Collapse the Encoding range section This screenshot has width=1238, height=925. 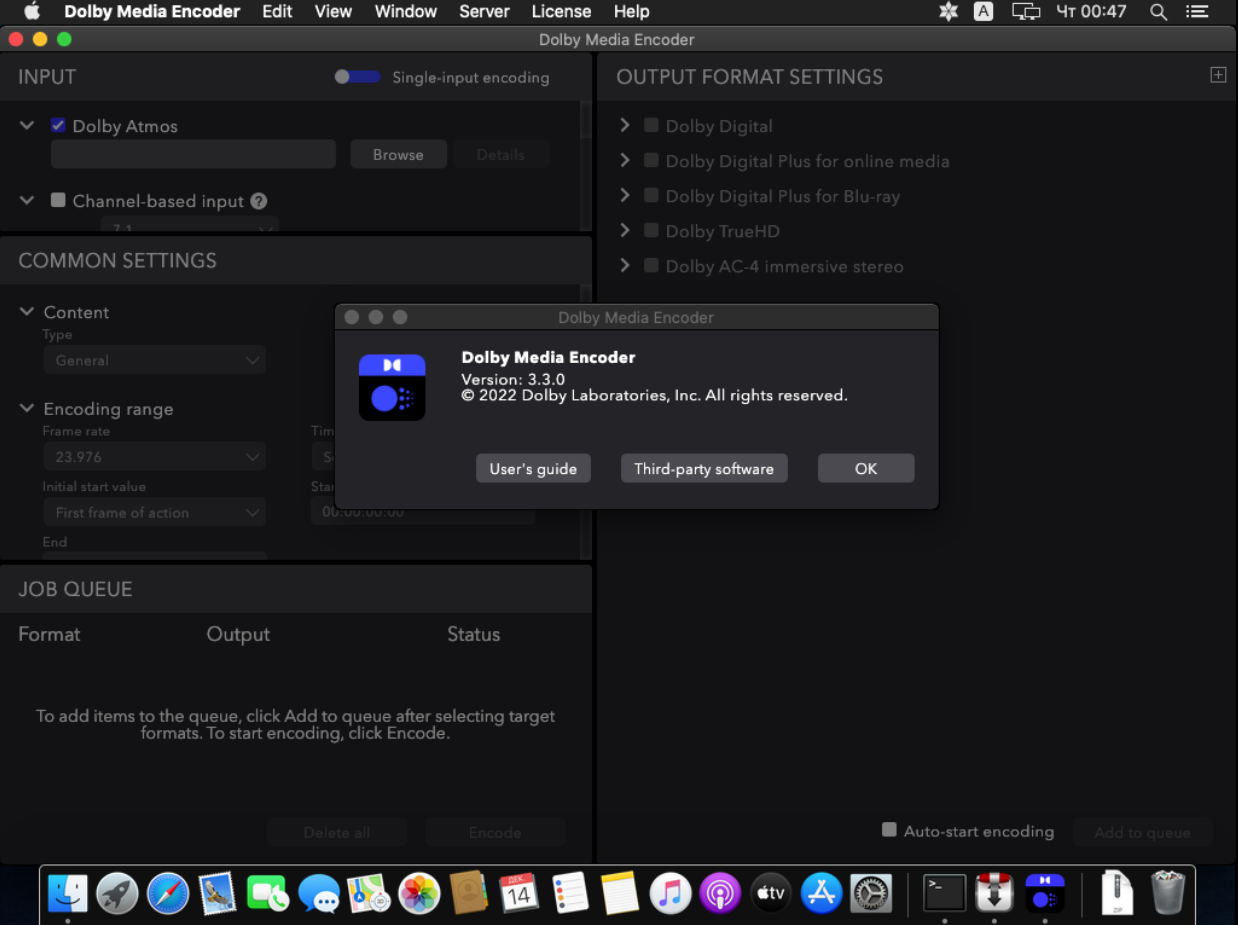(27, 409)
